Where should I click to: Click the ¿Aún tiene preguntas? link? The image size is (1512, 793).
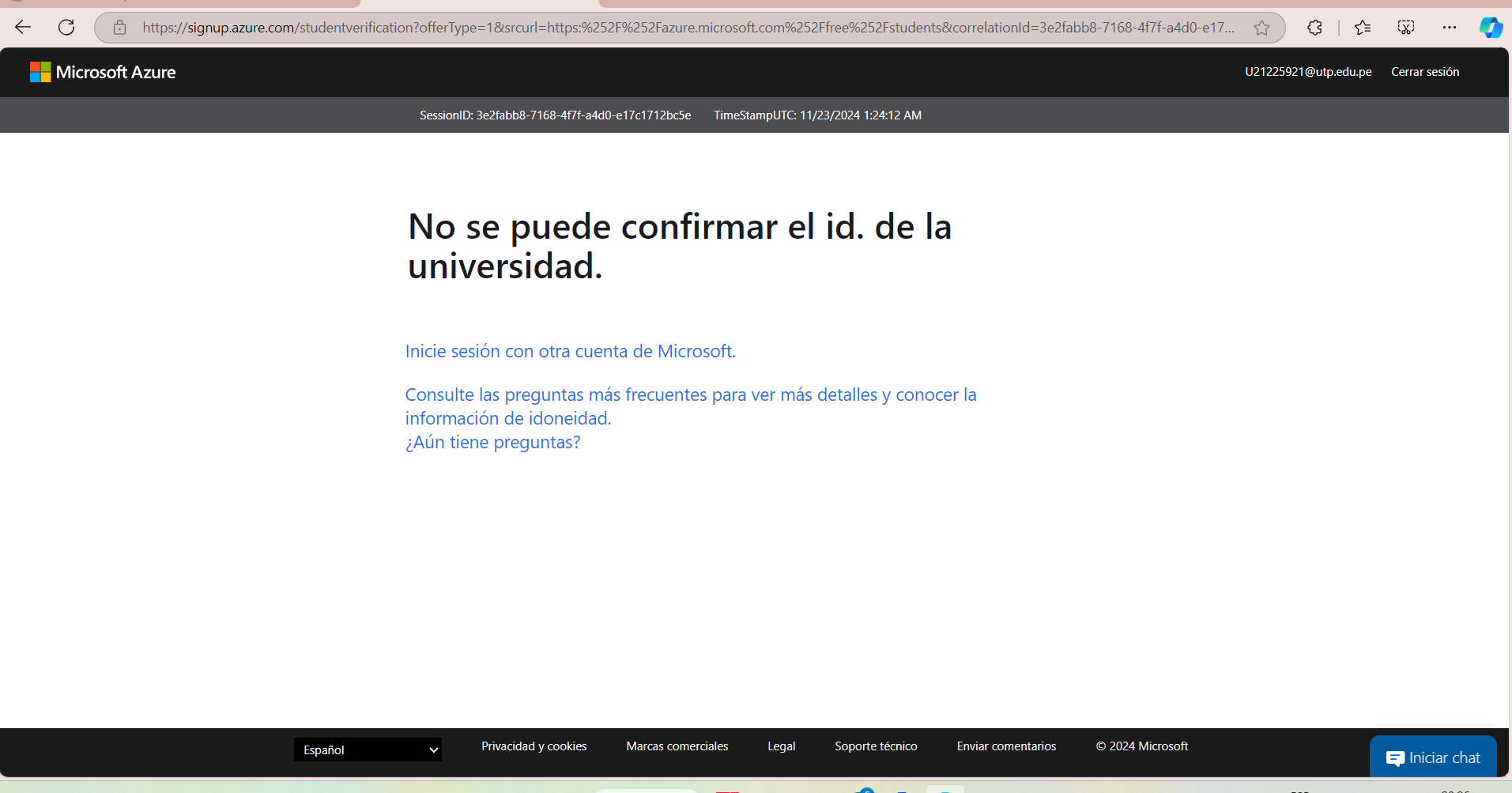click(x=492, y=442)
